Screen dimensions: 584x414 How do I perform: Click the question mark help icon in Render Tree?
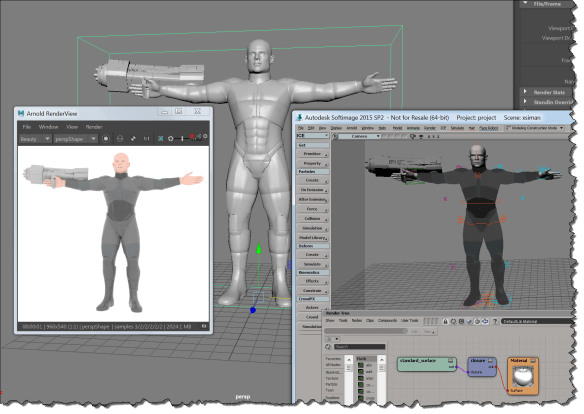[495, 321]
